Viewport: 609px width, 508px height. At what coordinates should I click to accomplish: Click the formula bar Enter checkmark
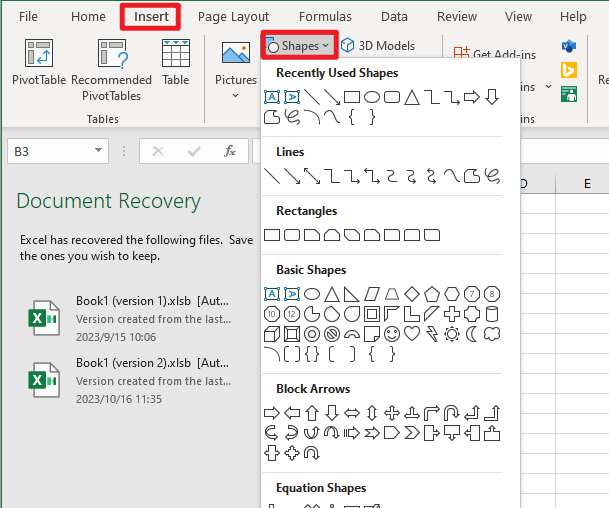coord(194,151)
